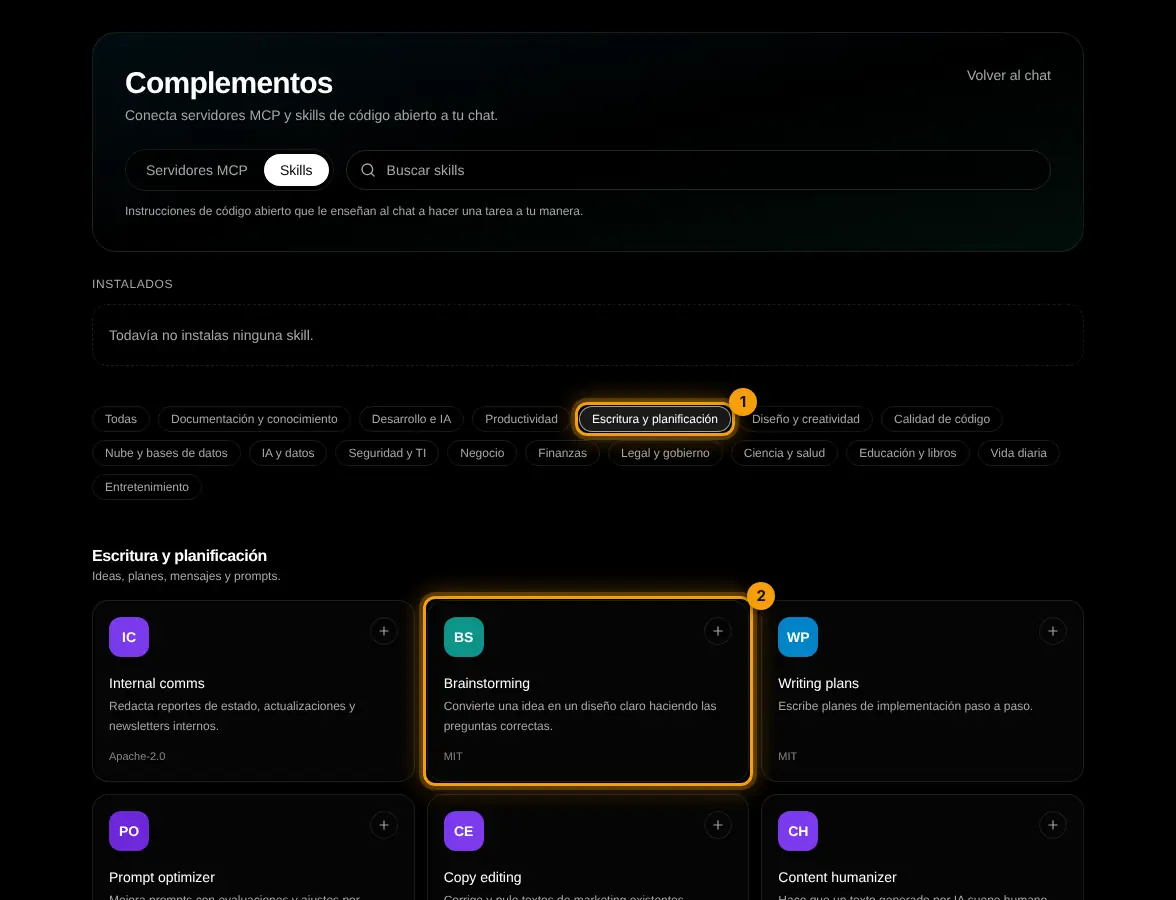Click the INSTALADOS section label
Image resolution: width=1176 pixels, height=900 pixels.
pos(132,284)
